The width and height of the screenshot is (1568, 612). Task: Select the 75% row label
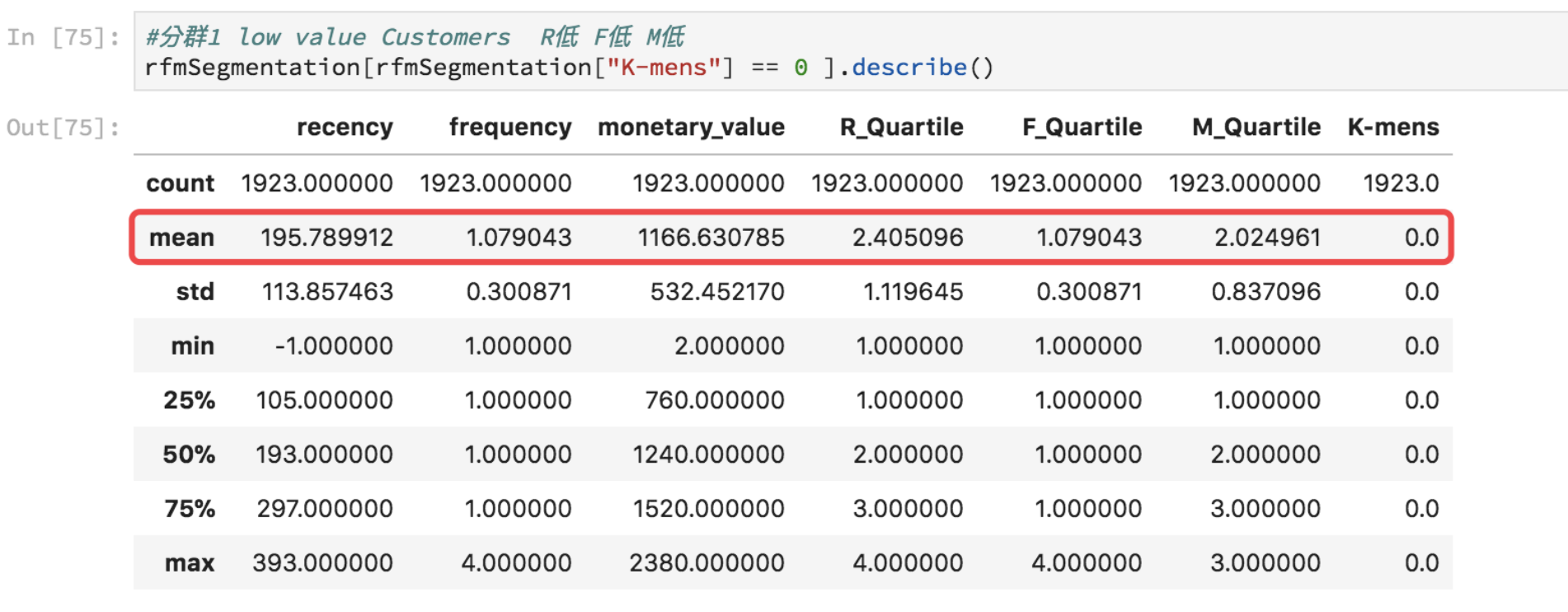click(190, 509)
